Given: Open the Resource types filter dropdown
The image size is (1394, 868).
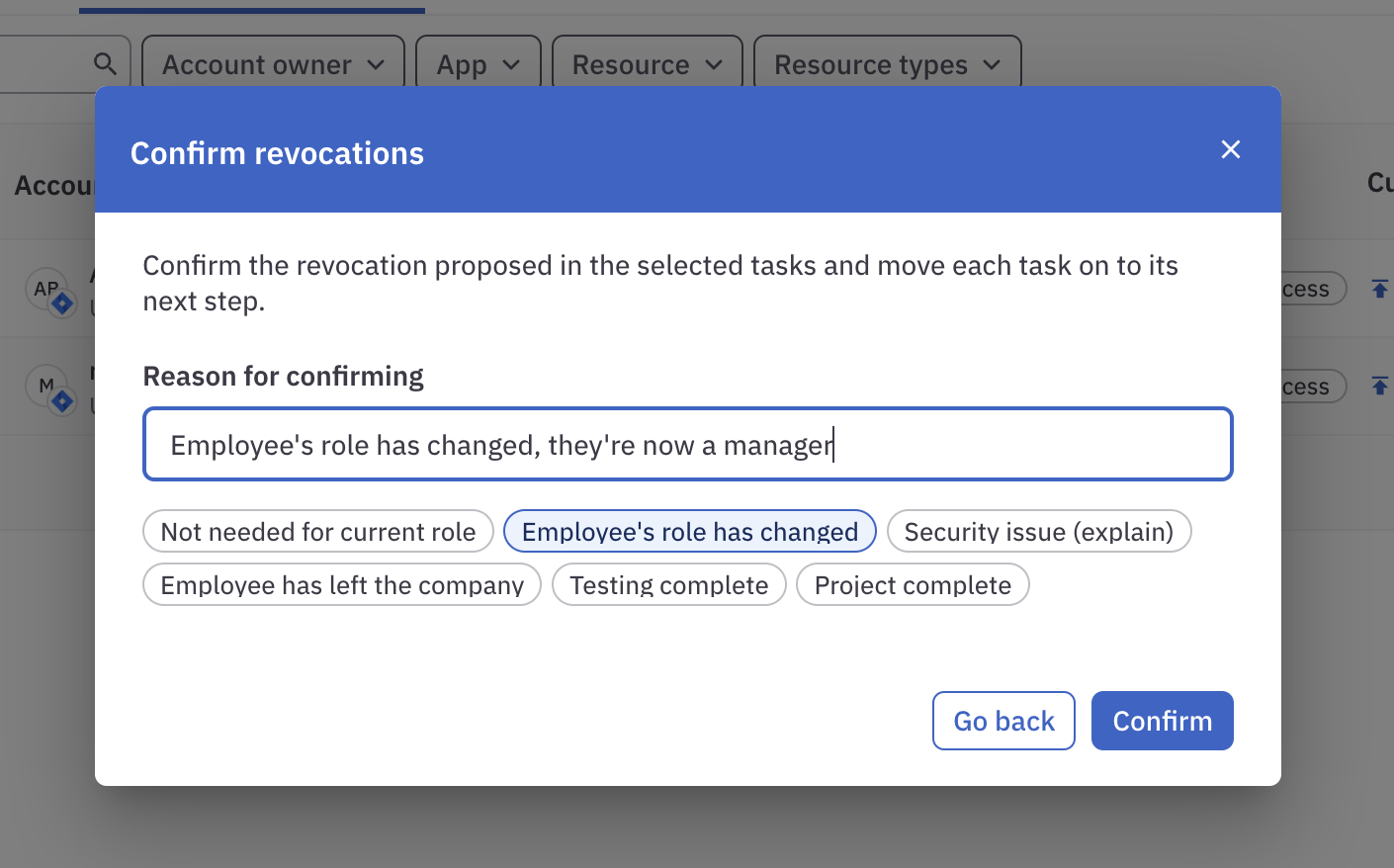Looking at the screenshot, I should point(886,63).
